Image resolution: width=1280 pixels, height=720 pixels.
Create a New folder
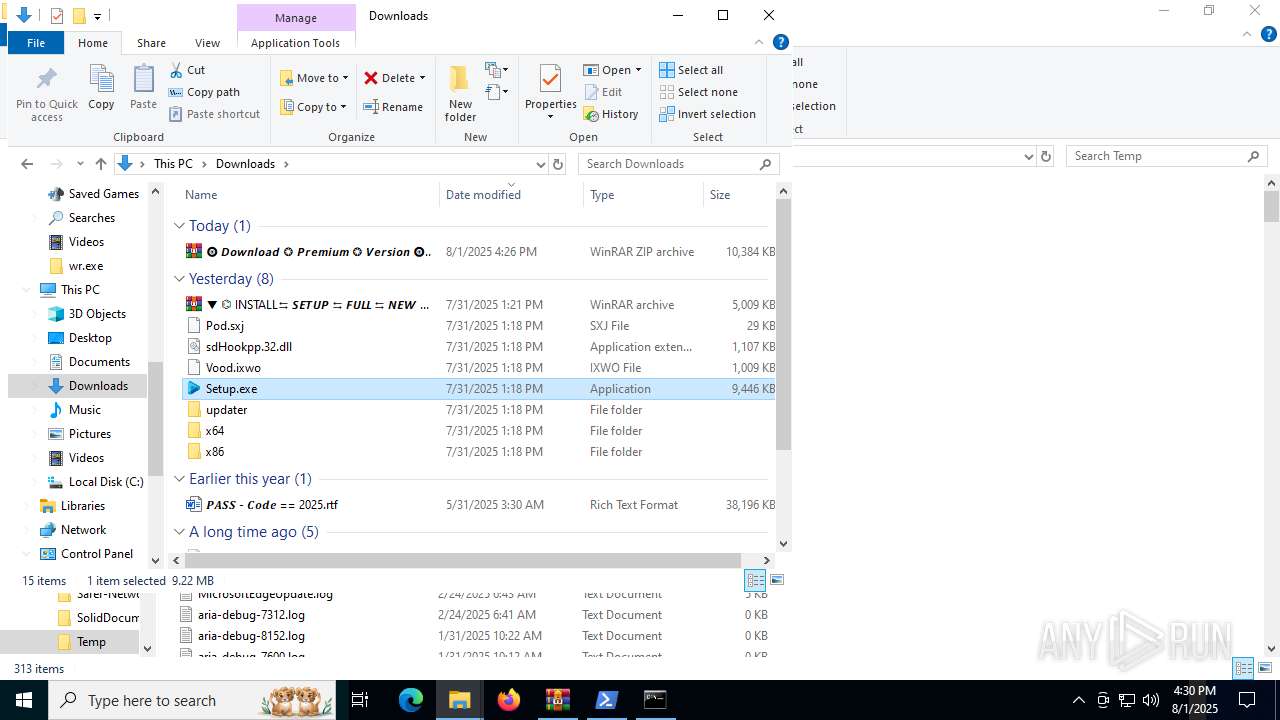coord(460,93)
